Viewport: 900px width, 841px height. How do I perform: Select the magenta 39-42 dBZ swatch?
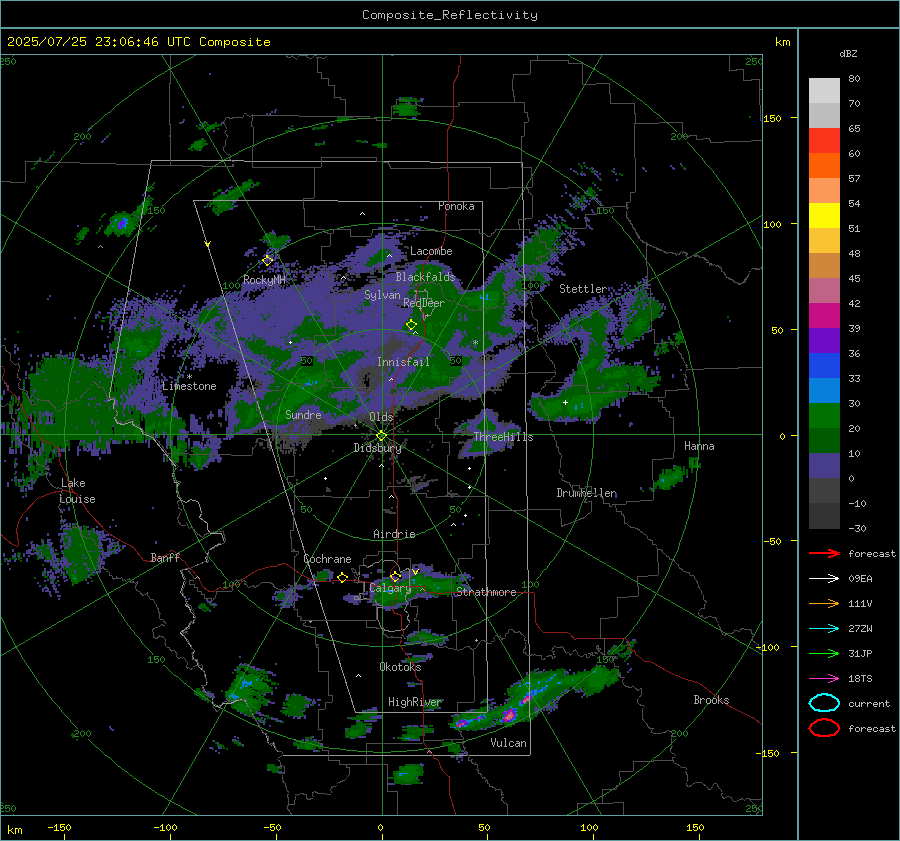pyautogui.click(x=824, y=316)
